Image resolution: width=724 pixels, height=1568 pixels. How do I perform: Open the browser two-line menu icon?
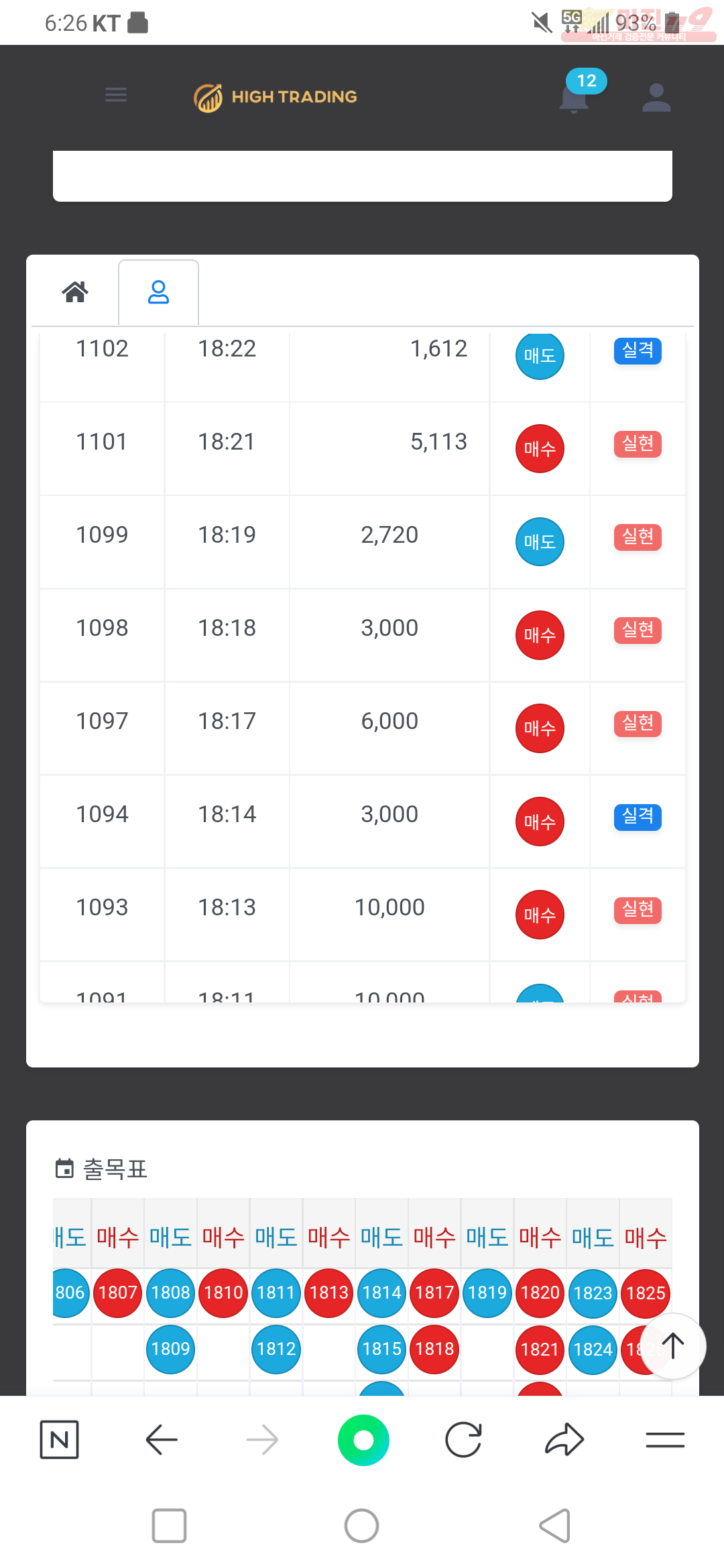click(x=665, y=1439)
